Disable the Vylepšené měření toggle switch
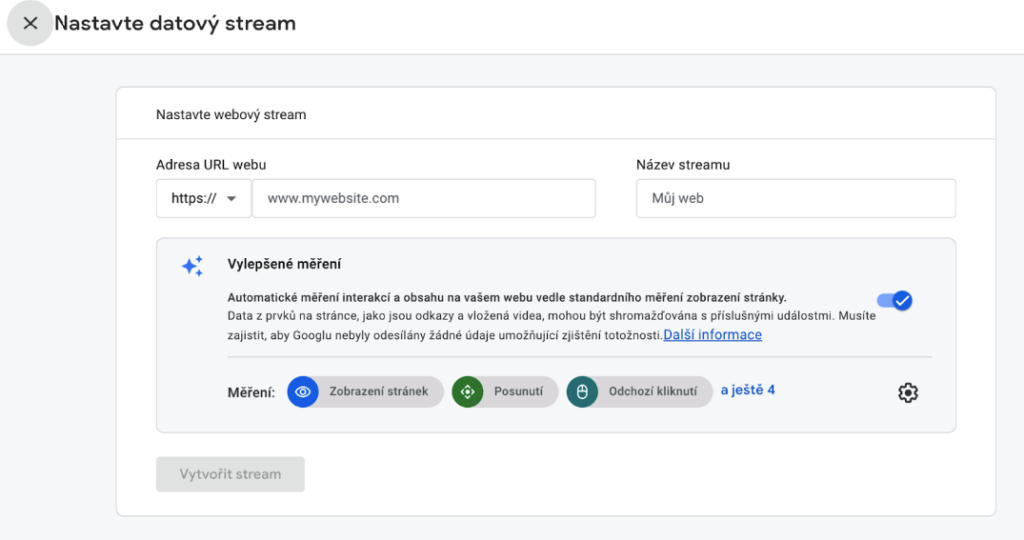The width and height of the screenshot is (1024, 540). [894, 301]
